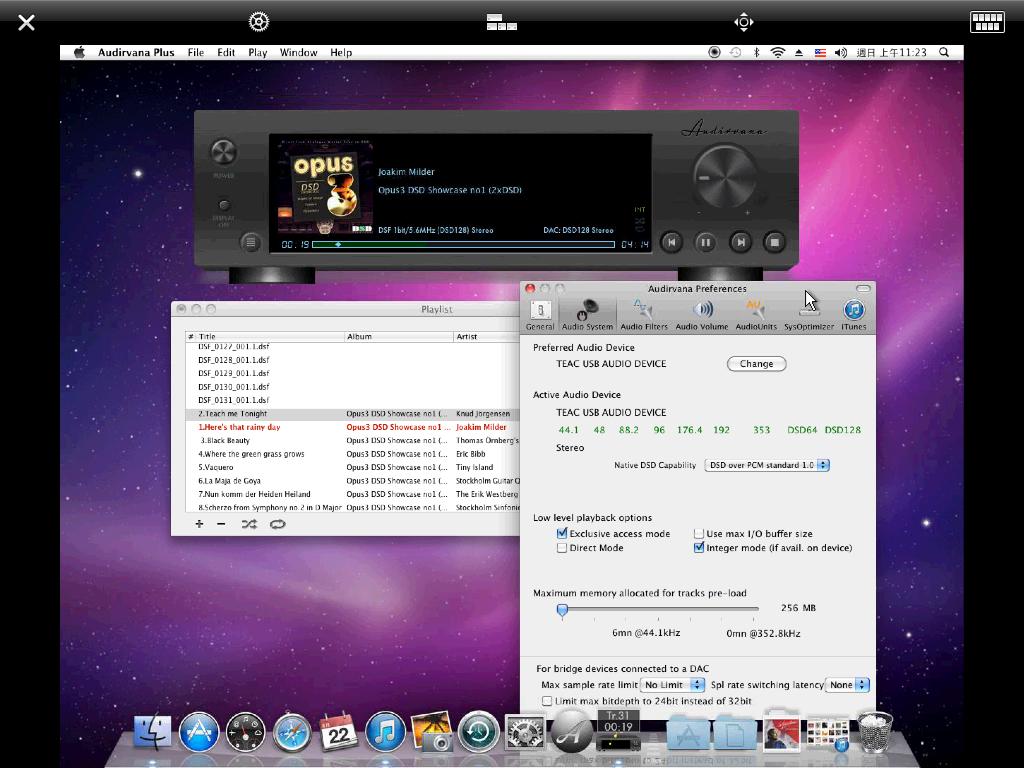This screenshot has height=768, width=1024.
Task: Open the Audio System preferences tab
Action: click(x=587, y=315)
